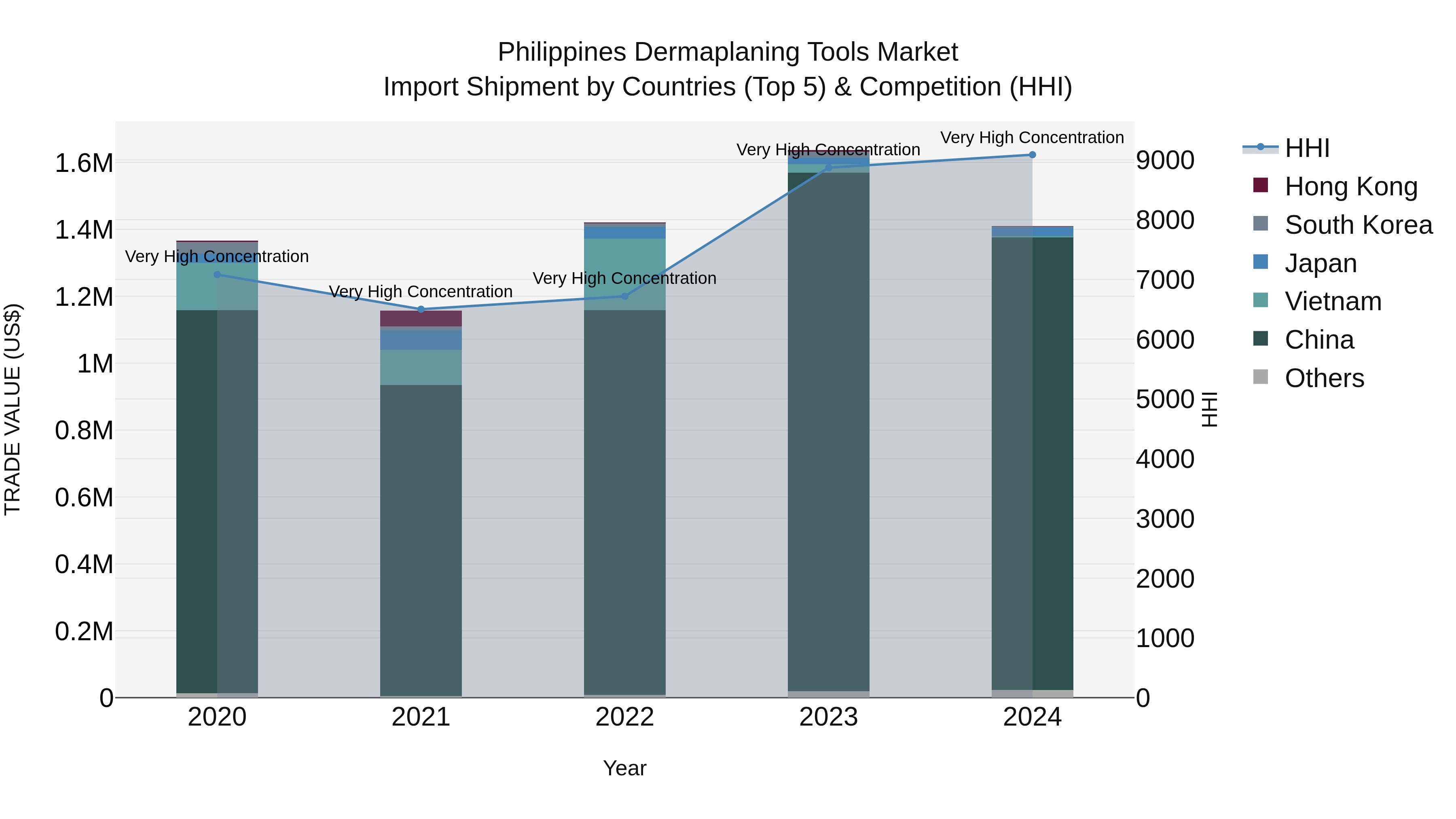Click the 1.4M trade value tick label
Screen dimensions: 1456x819
[x=84, y=230]
